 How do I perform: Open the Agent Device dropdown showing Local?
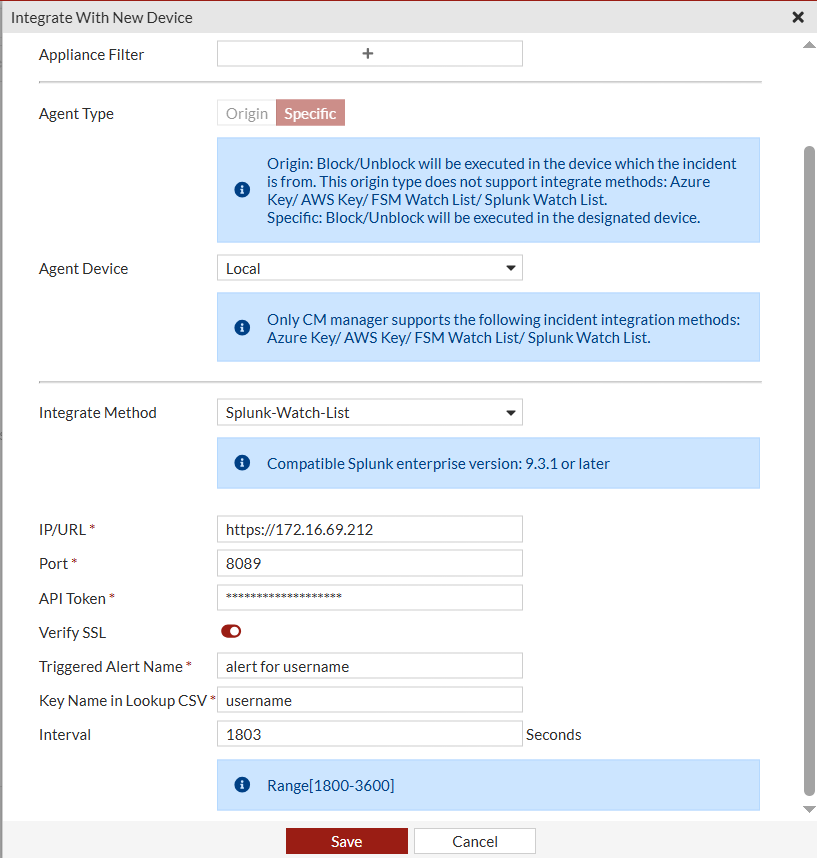tap(369, 267)
